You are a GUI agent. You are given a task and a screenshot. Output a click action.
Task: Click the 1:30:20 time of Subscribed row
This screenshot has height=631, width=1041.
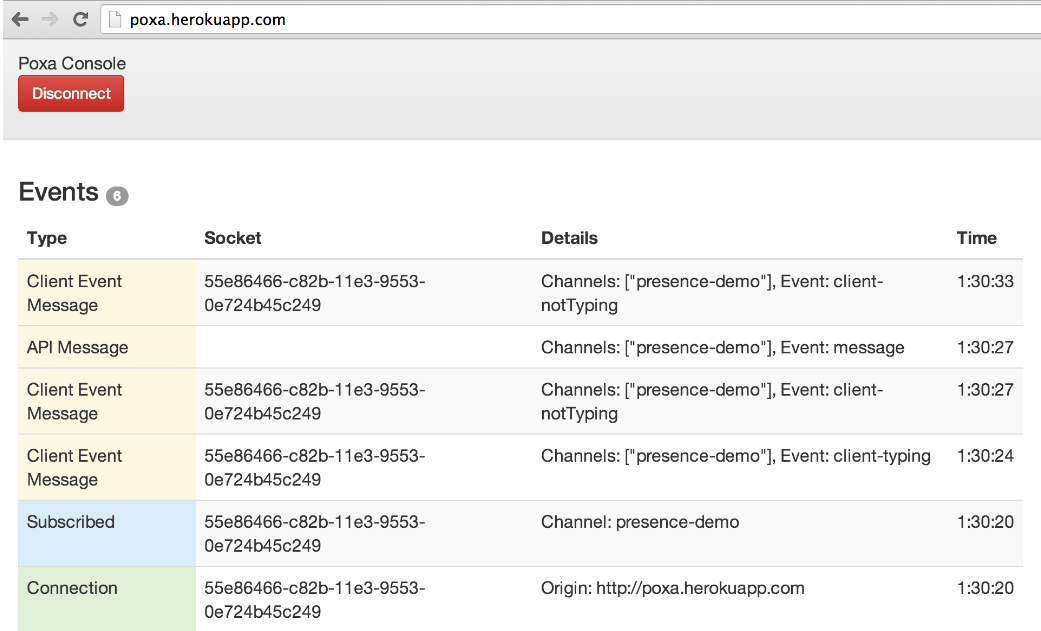(985, 522)
